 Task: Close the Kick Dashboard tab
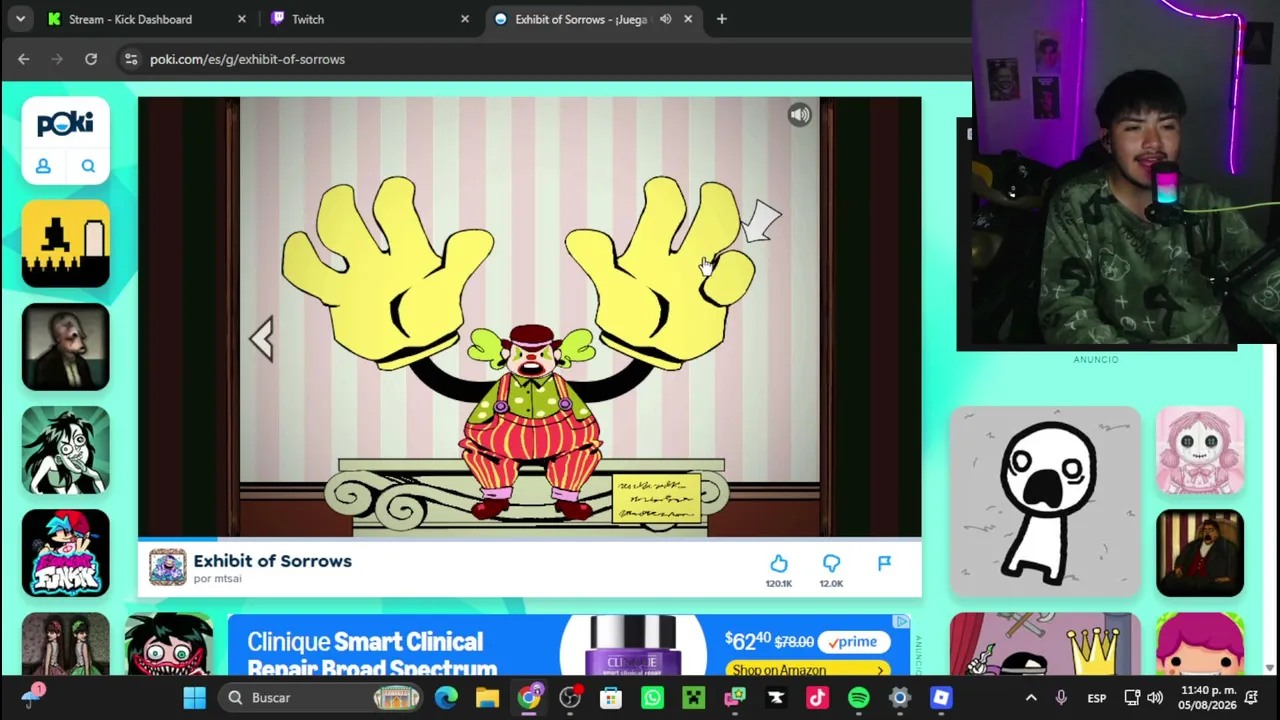(x=241, y=19)
